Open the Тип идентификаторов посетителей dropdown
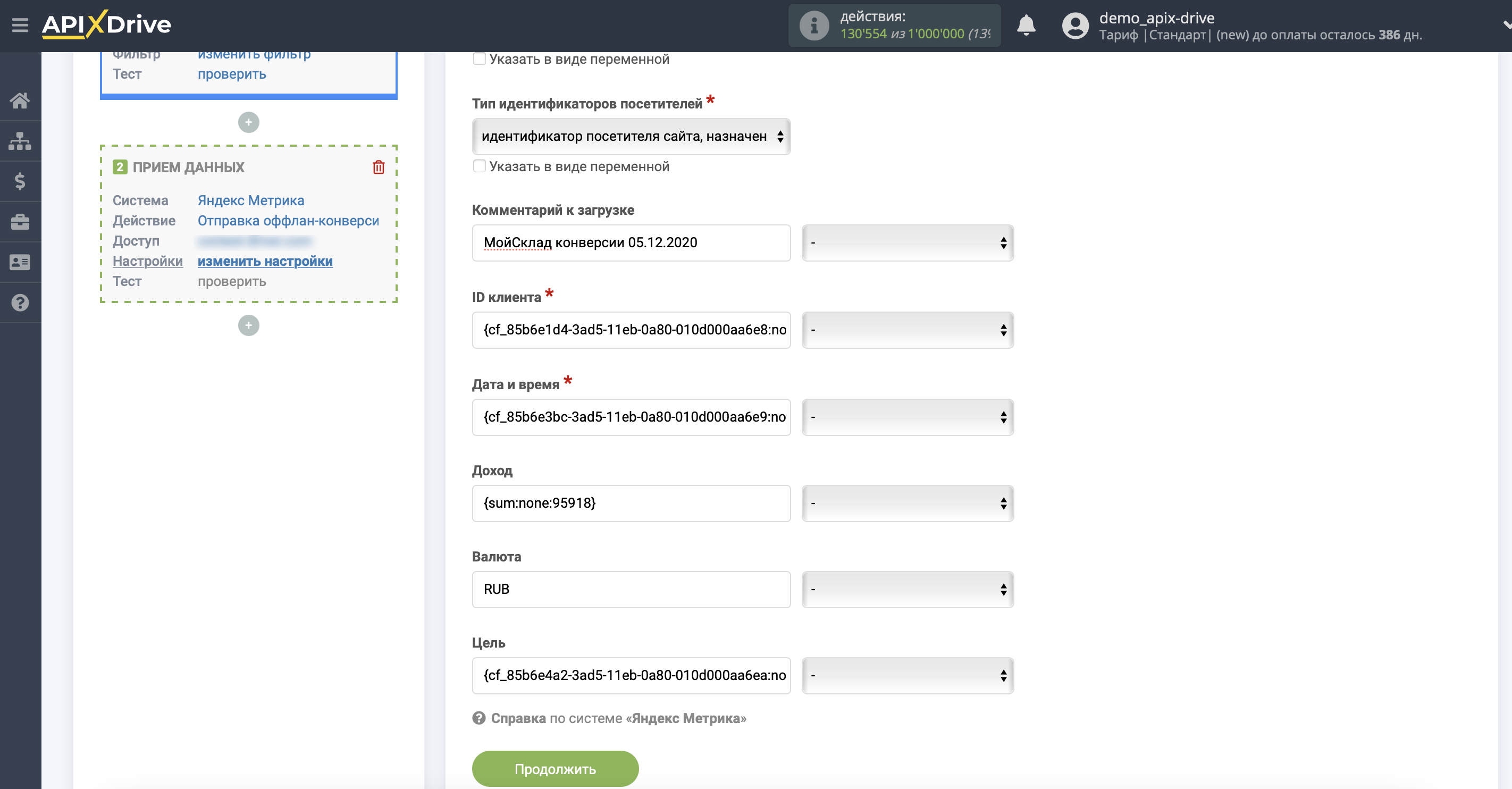Screen dimensions: 1512x789 coord(632,137)
